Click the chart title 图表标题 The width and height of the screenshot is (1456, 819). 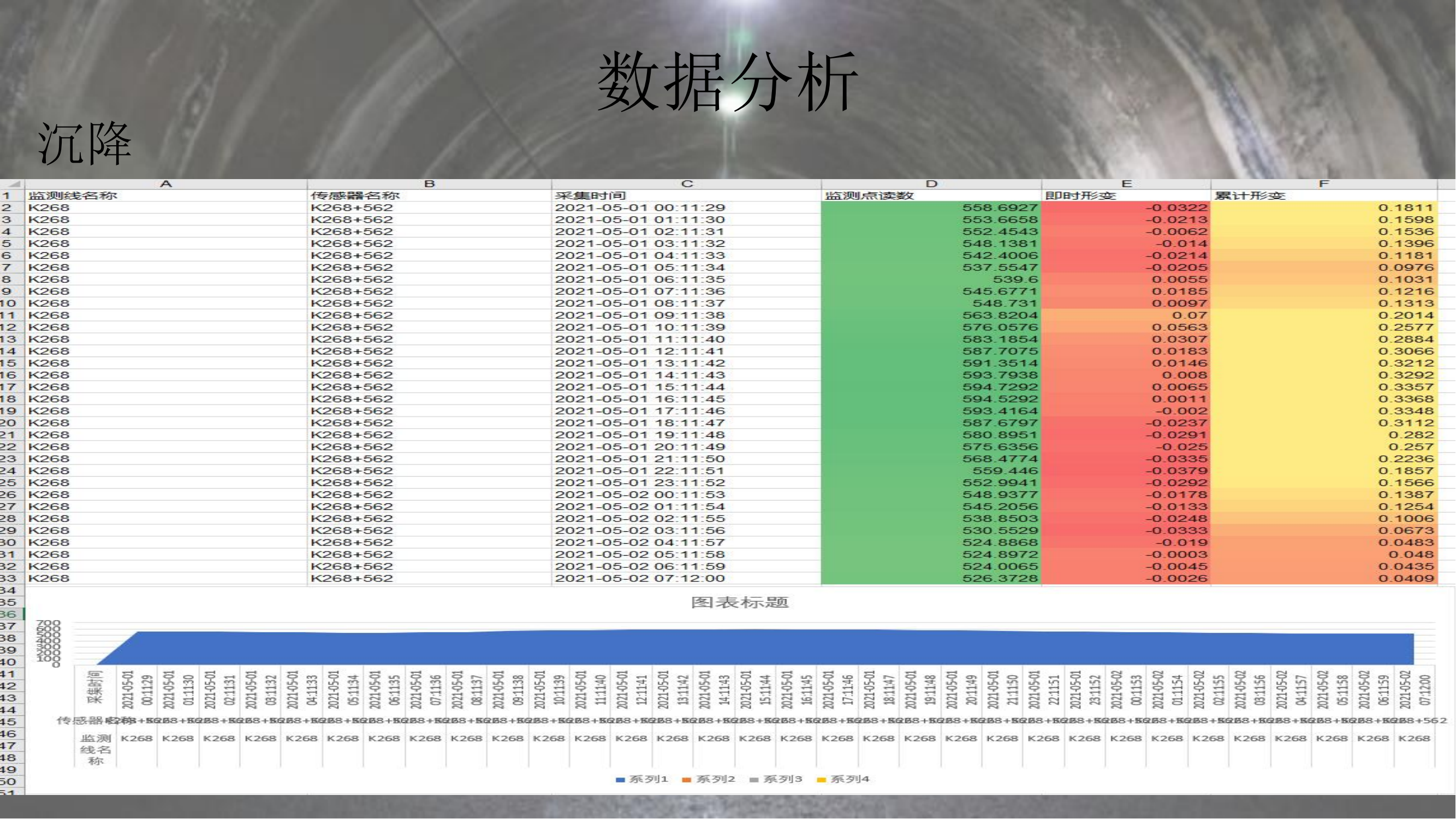click(739, 603)
